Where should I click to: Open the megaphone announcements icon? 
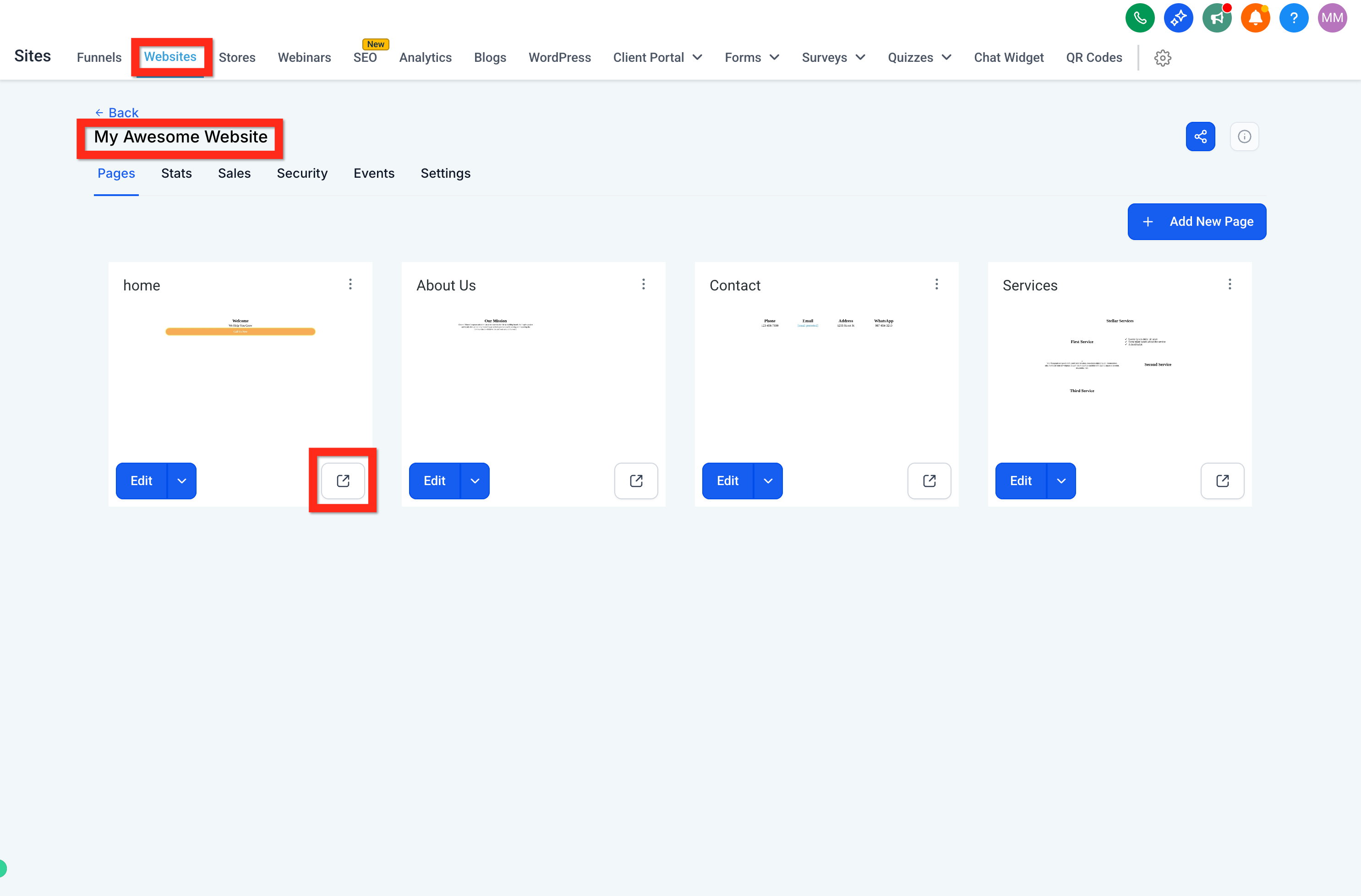1217,18
